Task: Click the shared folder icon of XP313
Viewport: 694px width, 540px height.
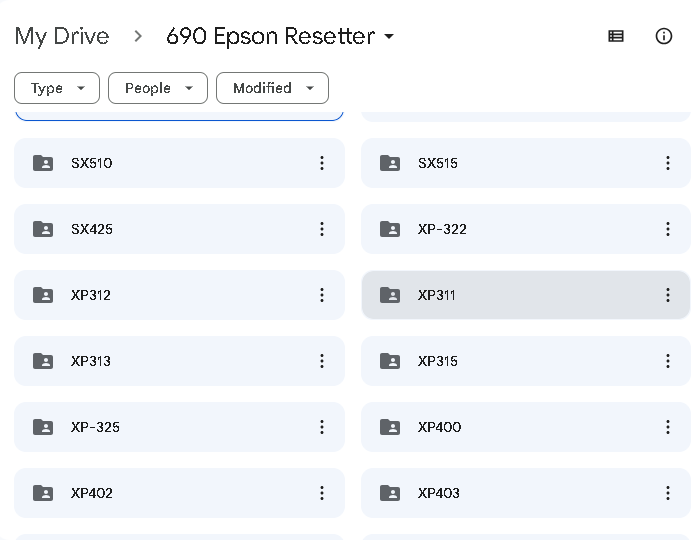Action: (x=43, y=361)
